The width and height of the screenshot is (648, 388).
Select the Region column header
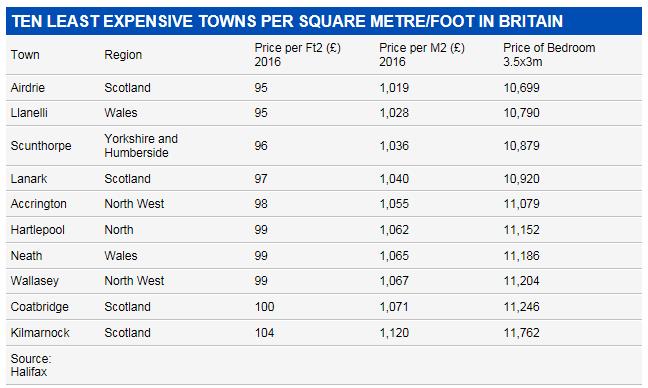(x=123, y=55)
